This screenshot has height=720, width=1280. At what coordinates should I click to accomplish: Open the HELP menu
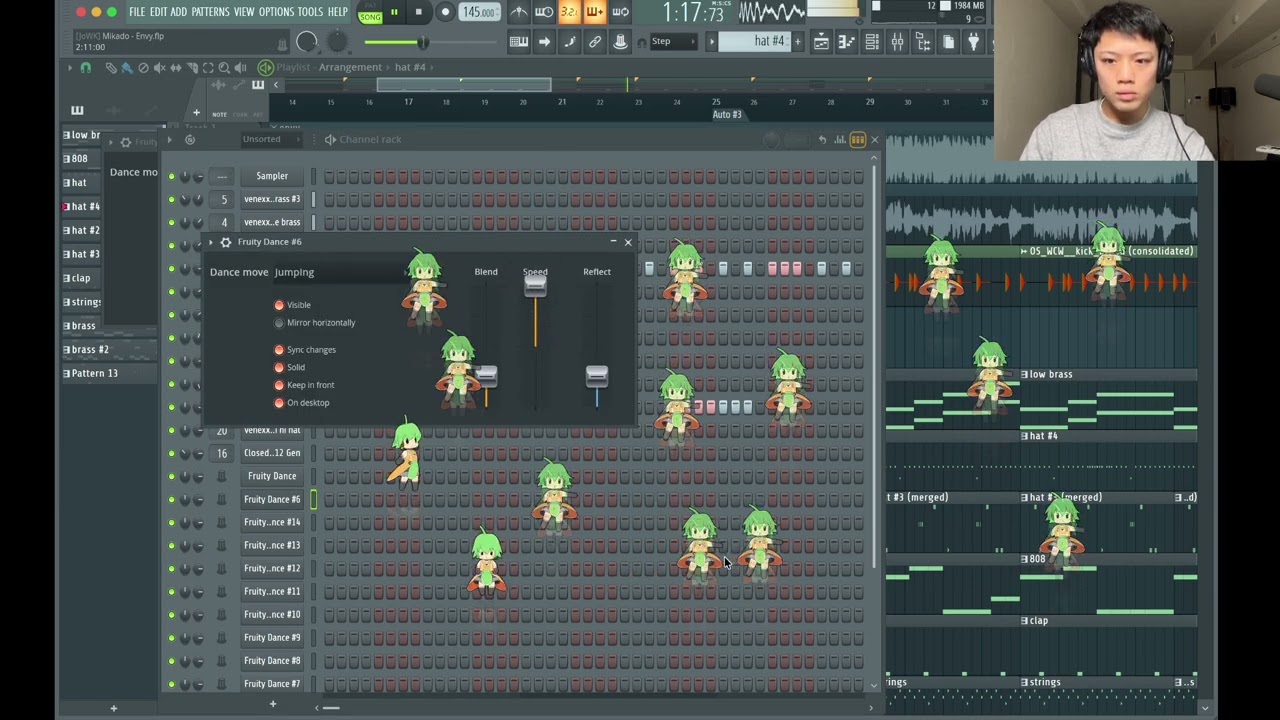[338, 12]
